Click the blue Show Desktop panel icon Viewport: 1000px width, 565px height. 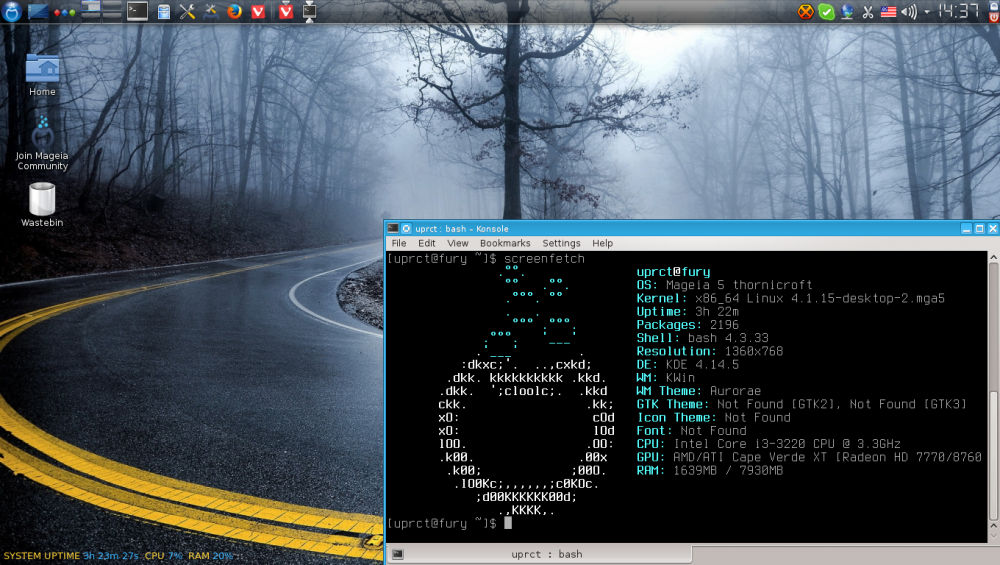tap(38, 11)
